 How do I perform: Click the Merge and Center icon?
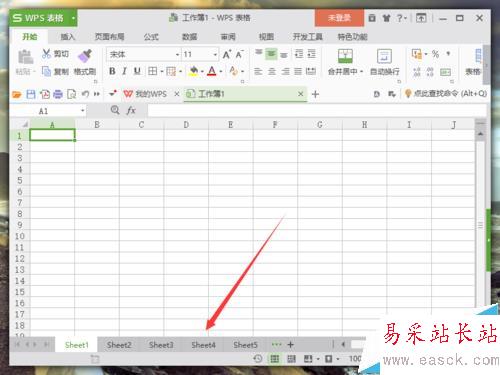point(345,56)
